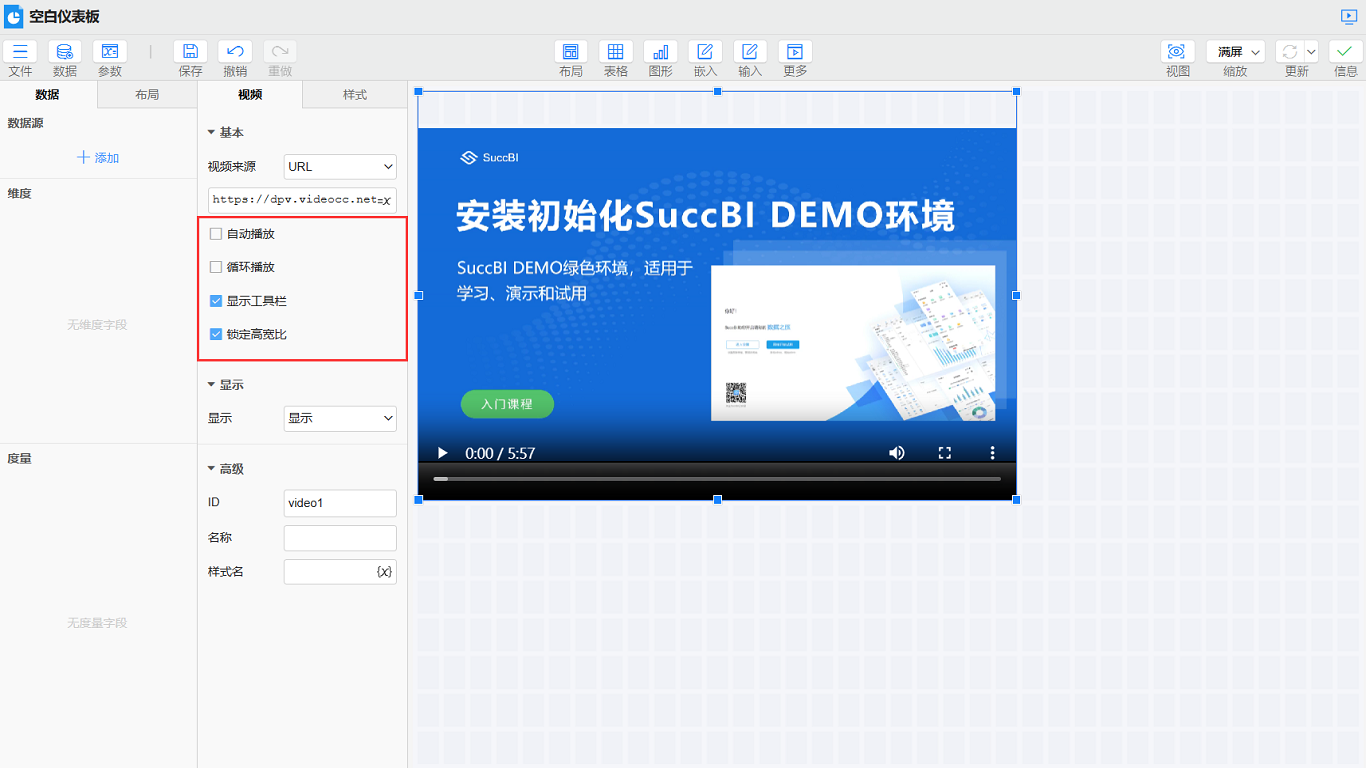Click the Undo (撤销) icon
This screenshot has width=1366, height=768.
coord(235,52)
